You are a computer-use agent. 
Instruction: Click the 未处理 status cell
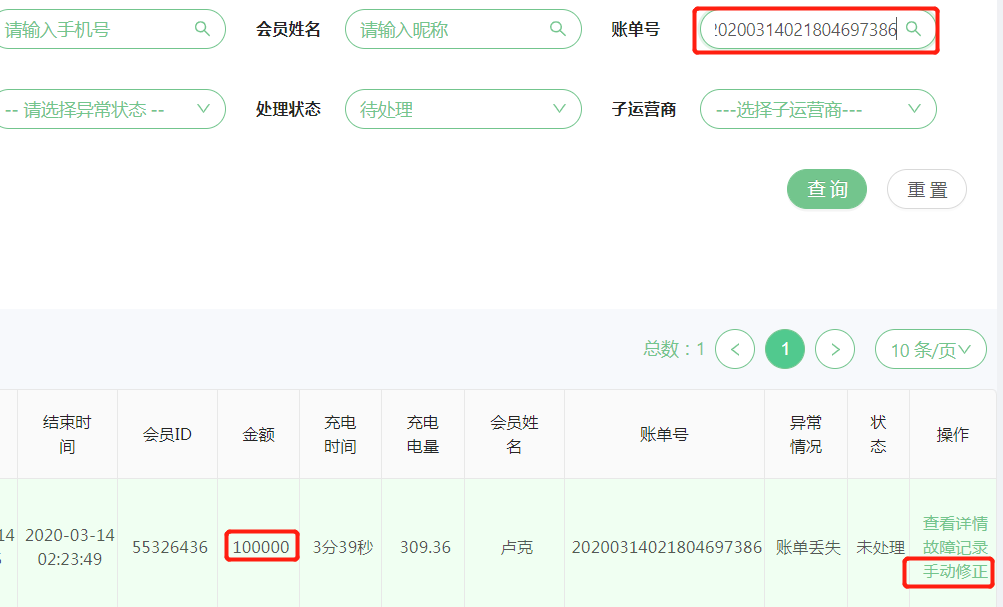(x=880, y=548)
